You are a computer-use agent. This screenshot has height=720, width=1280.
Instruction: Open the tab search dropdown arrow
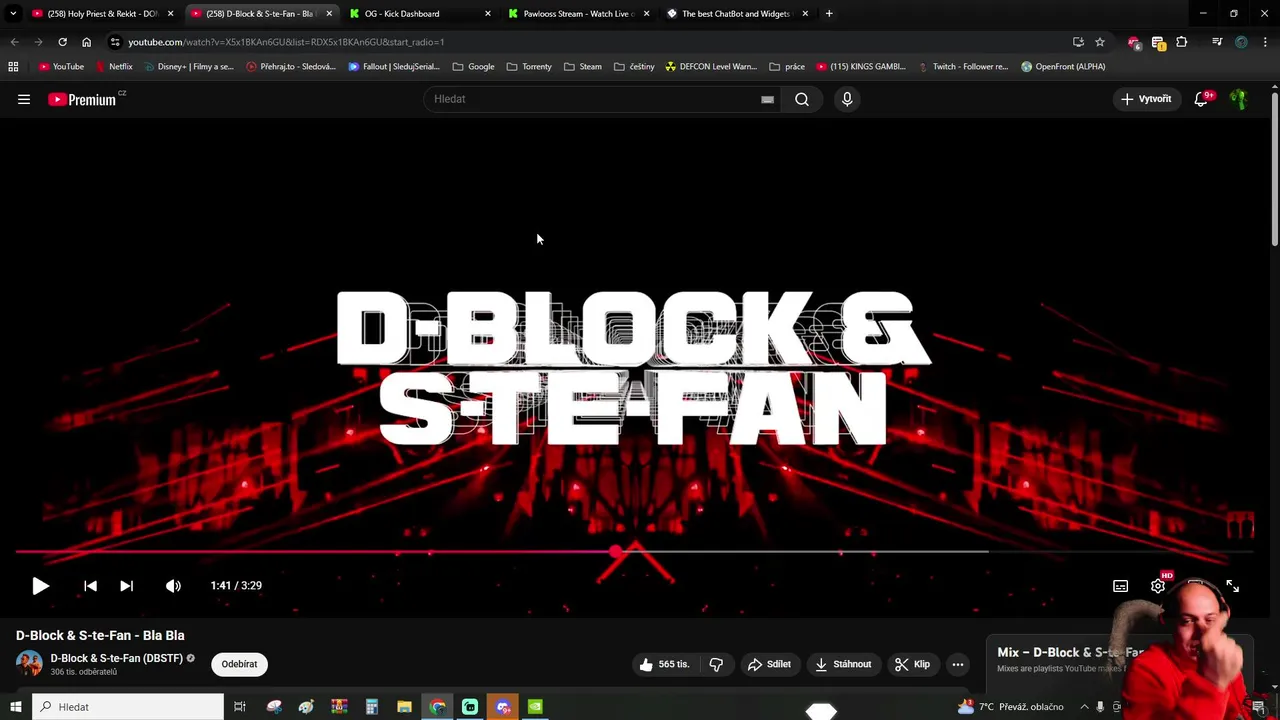coord(13,14)
